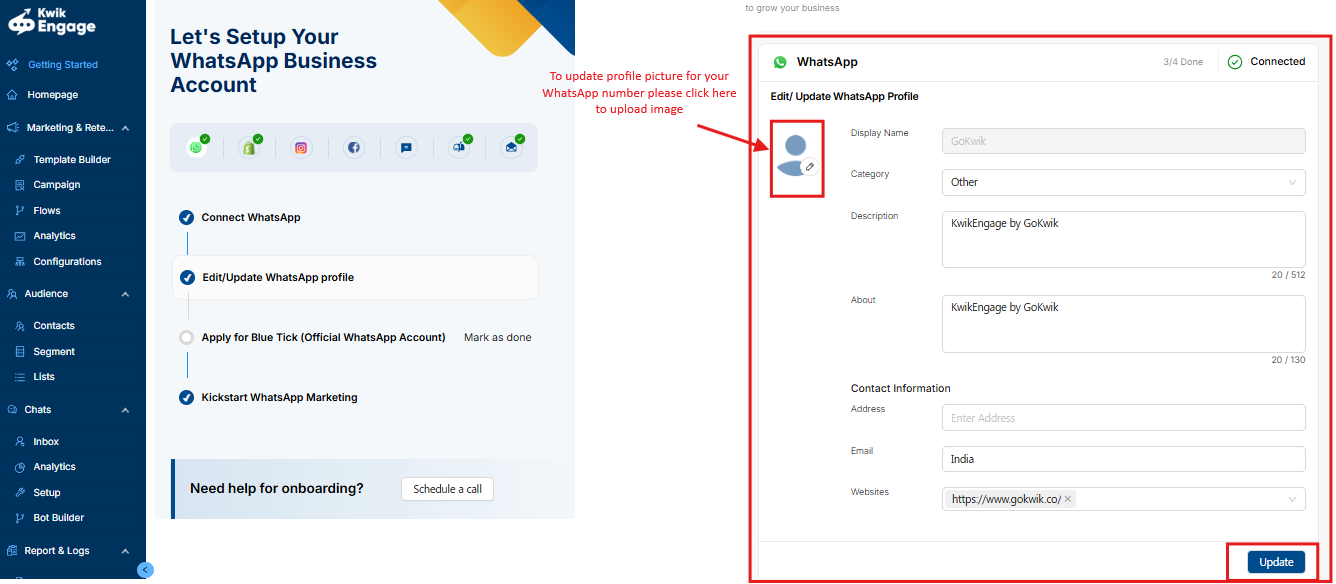Image resolution: width=1336 pixels, height=584 pixels.
Task: Click the Bot Builder icon
Action: point(21,518)
